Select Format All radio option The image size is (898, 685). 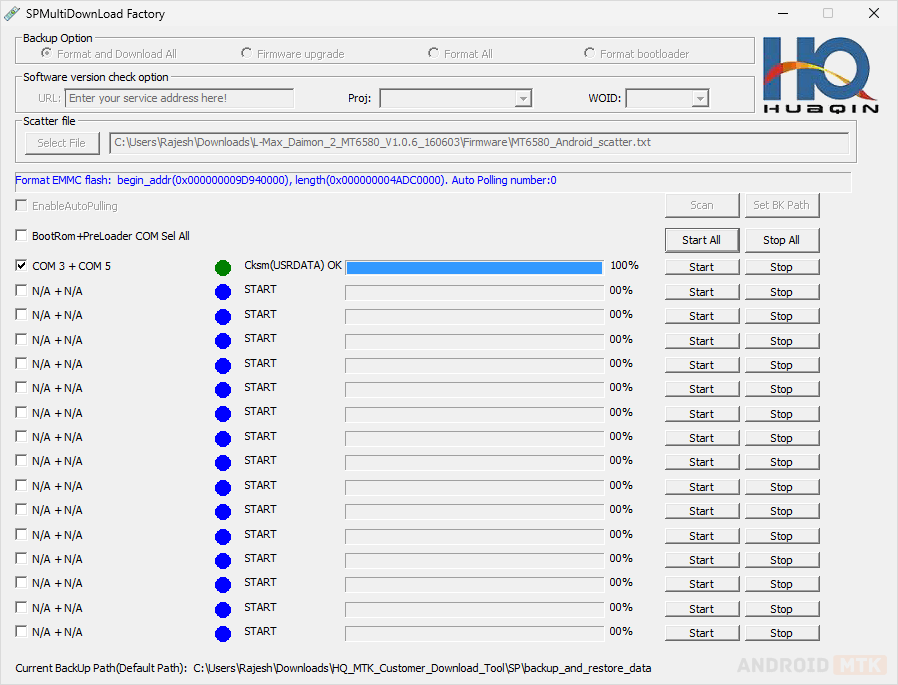434,53
